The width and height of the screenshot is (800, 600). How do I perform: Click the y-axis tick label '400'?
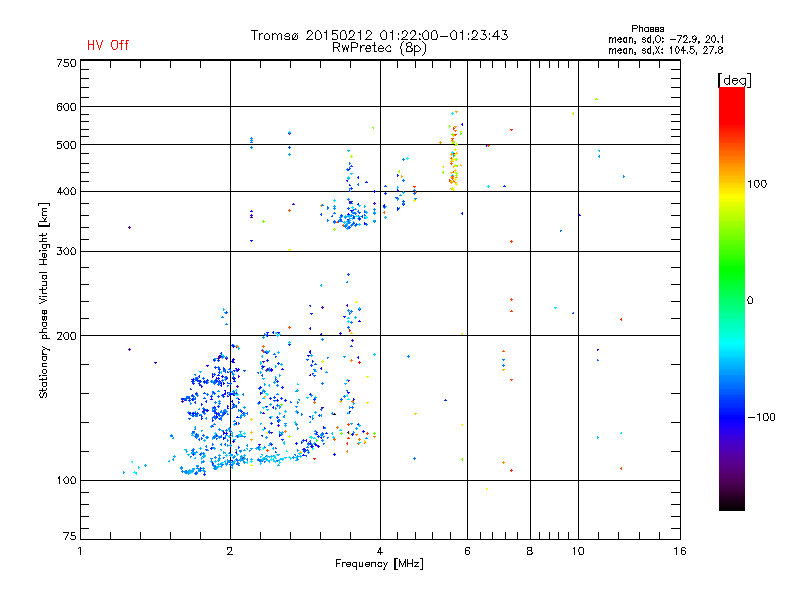(x=67, y=192)
